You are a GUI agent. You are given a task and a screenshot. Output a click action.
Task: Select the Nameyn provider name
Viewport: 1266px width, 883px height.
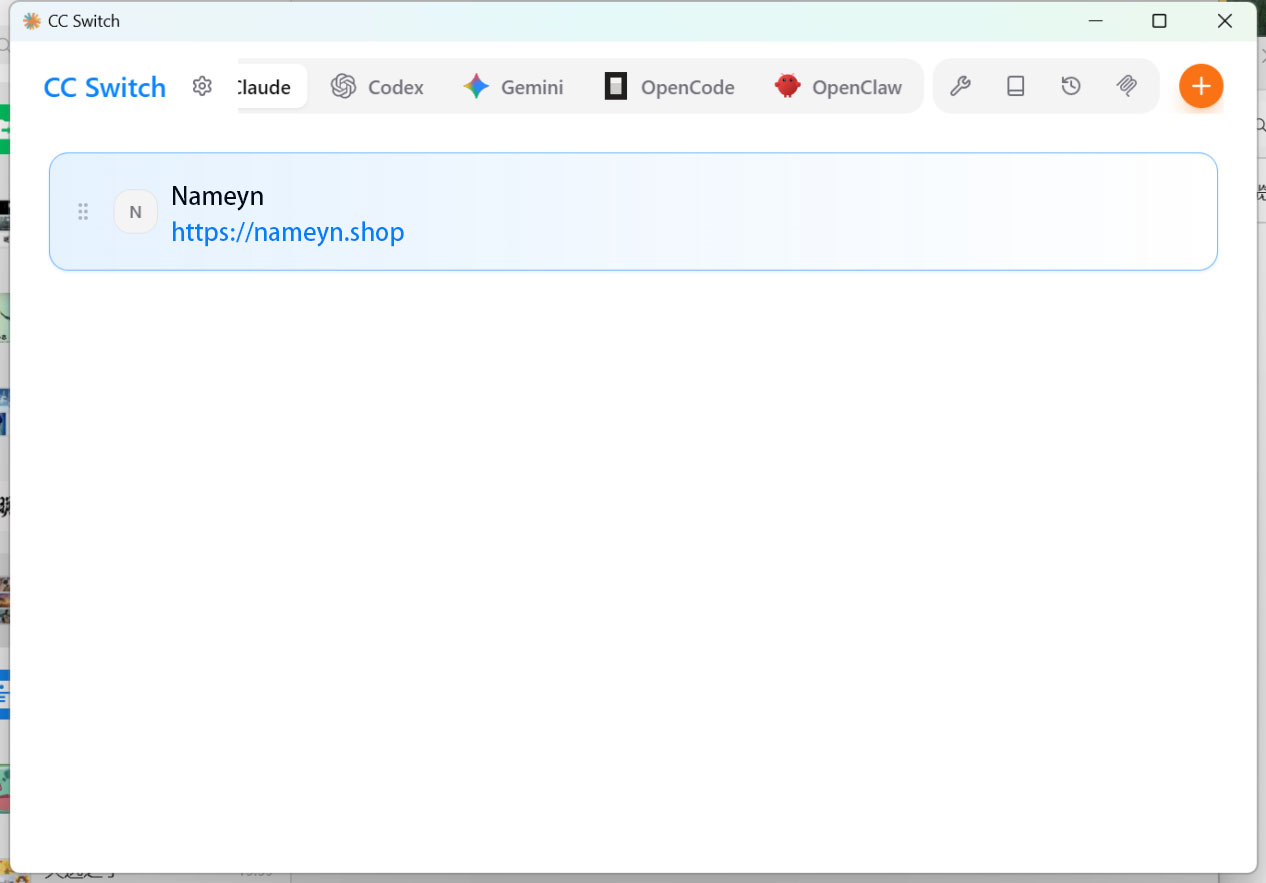217,196
